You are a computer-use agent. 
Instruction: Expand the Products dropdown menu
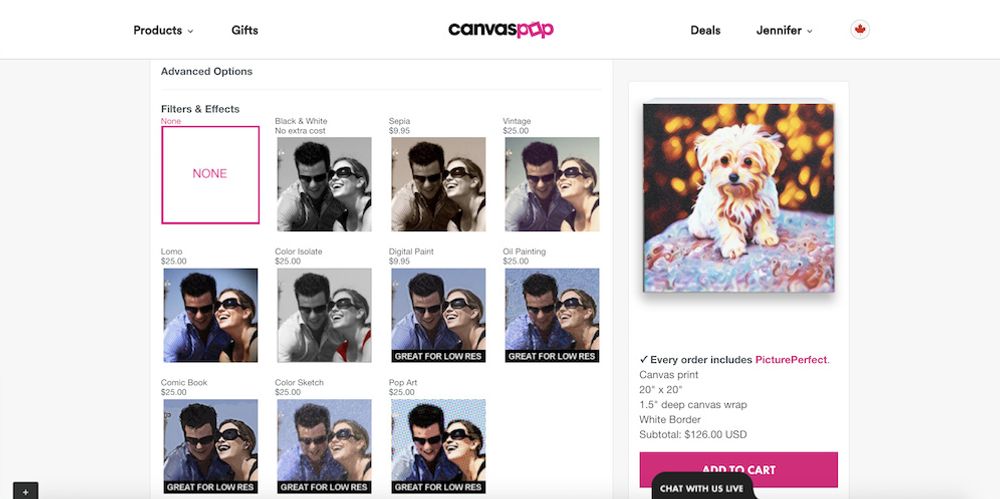[x=163, y=30]
